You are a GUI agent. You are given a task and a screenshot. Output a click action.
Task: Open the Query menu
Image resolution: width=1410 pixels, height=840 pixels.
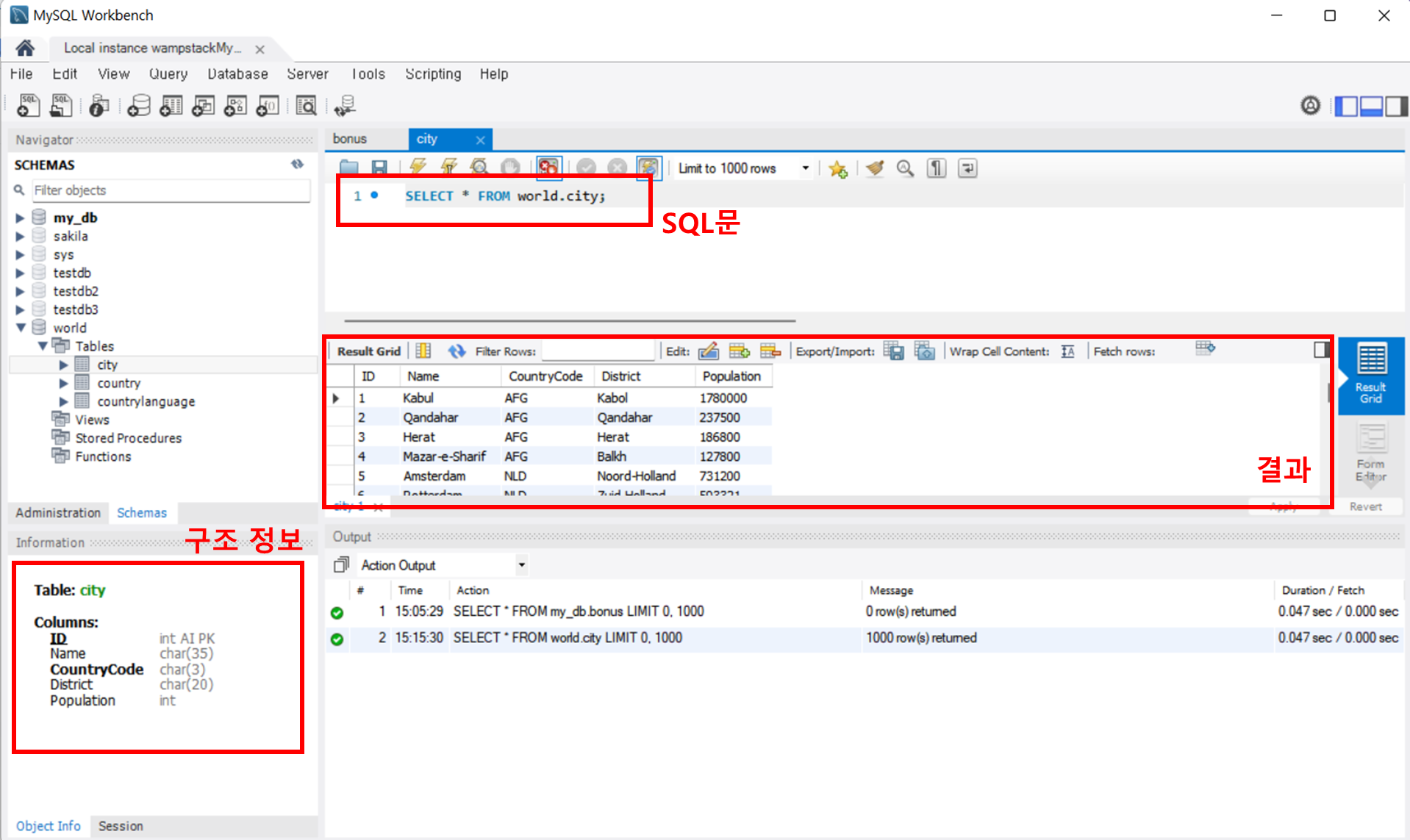point(168,74)
